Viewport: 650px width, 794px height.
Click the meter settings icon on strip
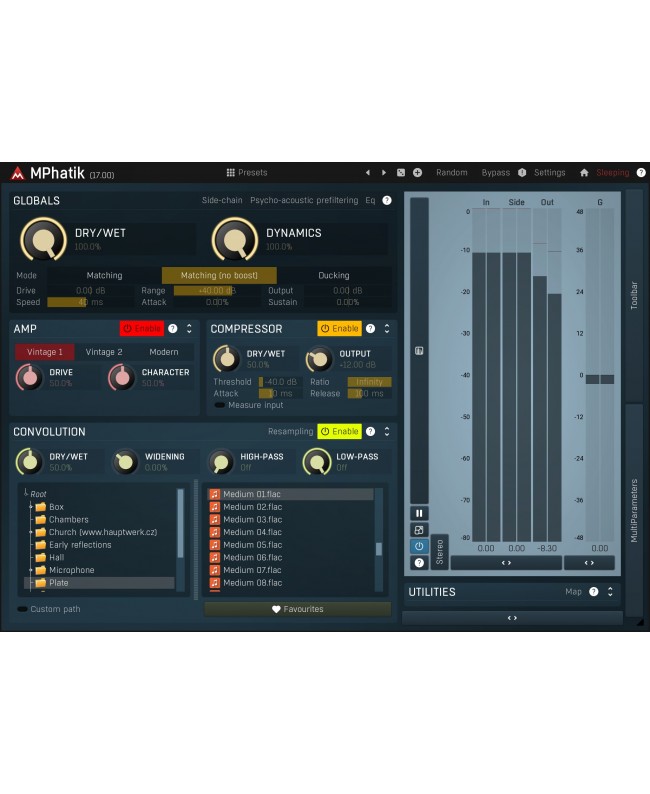point(419,351)
